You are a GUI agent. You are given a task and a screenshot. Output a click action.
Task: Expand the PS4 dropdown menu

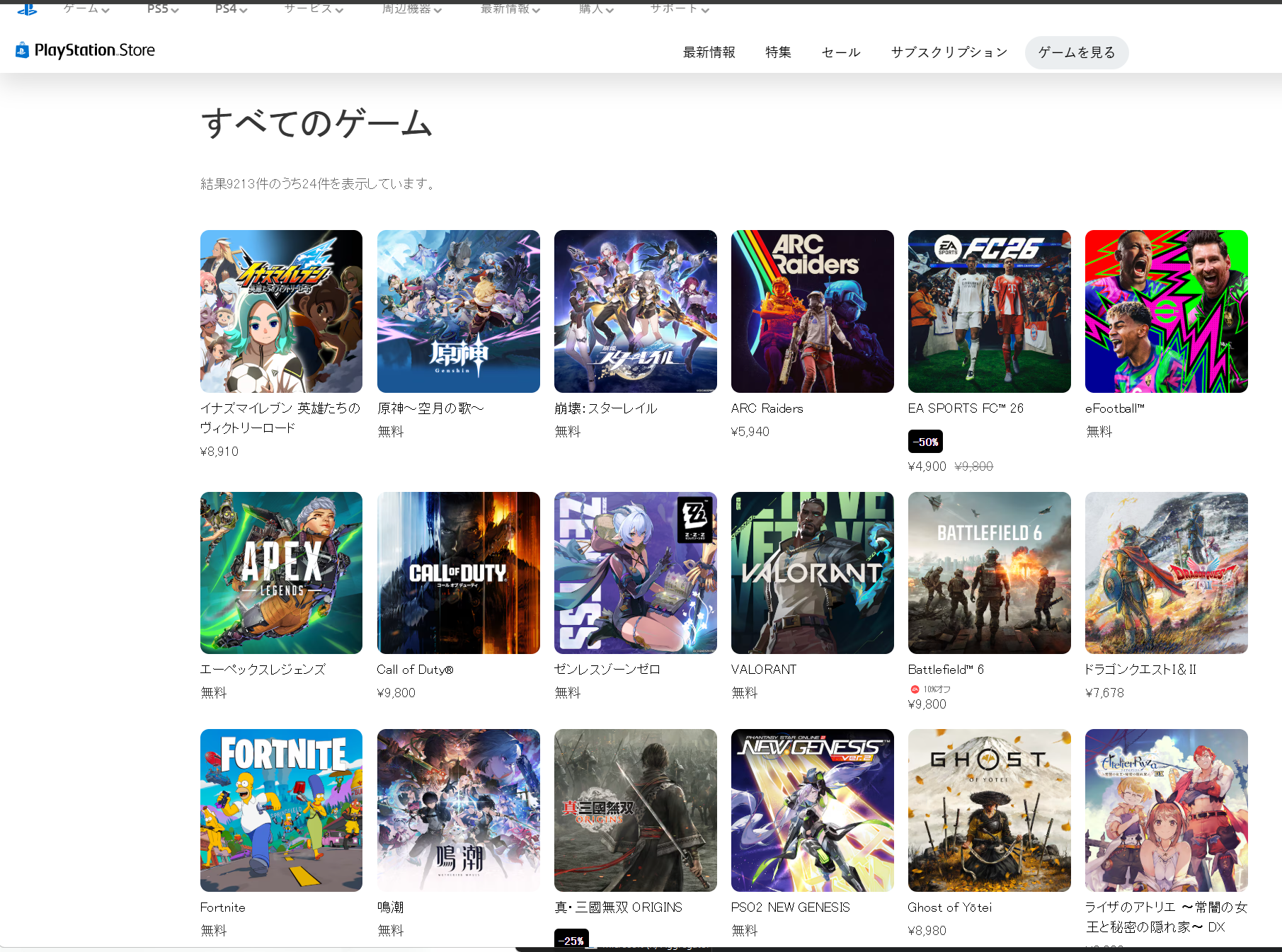(231, 9)
